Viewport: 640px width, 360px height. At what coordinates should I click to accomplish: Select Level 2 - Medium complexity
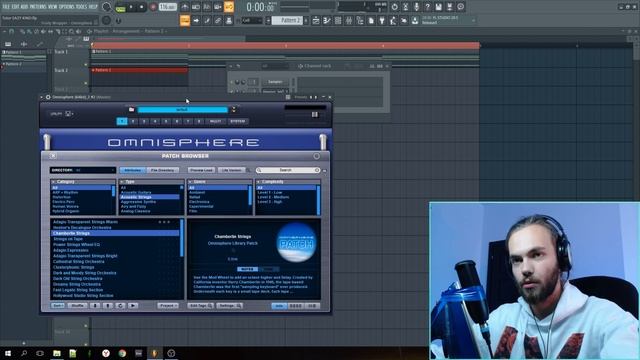tap(286, 197)
